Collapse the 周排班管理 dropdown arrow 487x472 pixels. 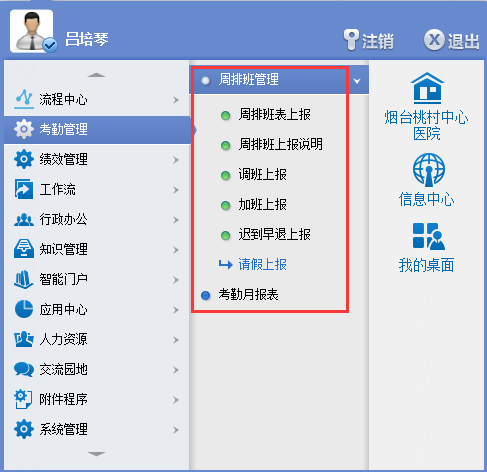tap(357, 81)
